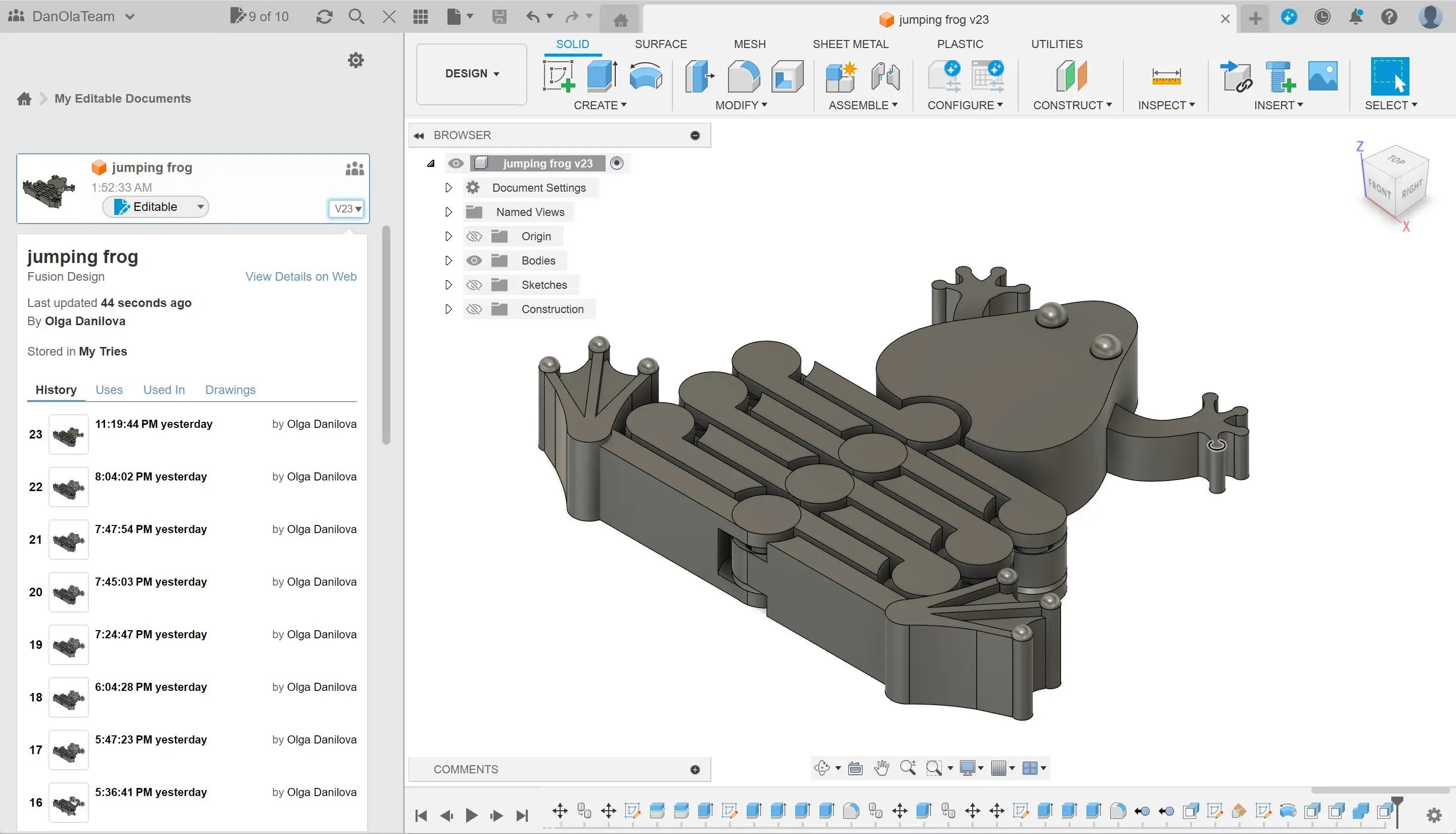The height and width of the screenshot is (834, 1456).
Task: Switch to the MESH tab
Action: click(749, 44)
